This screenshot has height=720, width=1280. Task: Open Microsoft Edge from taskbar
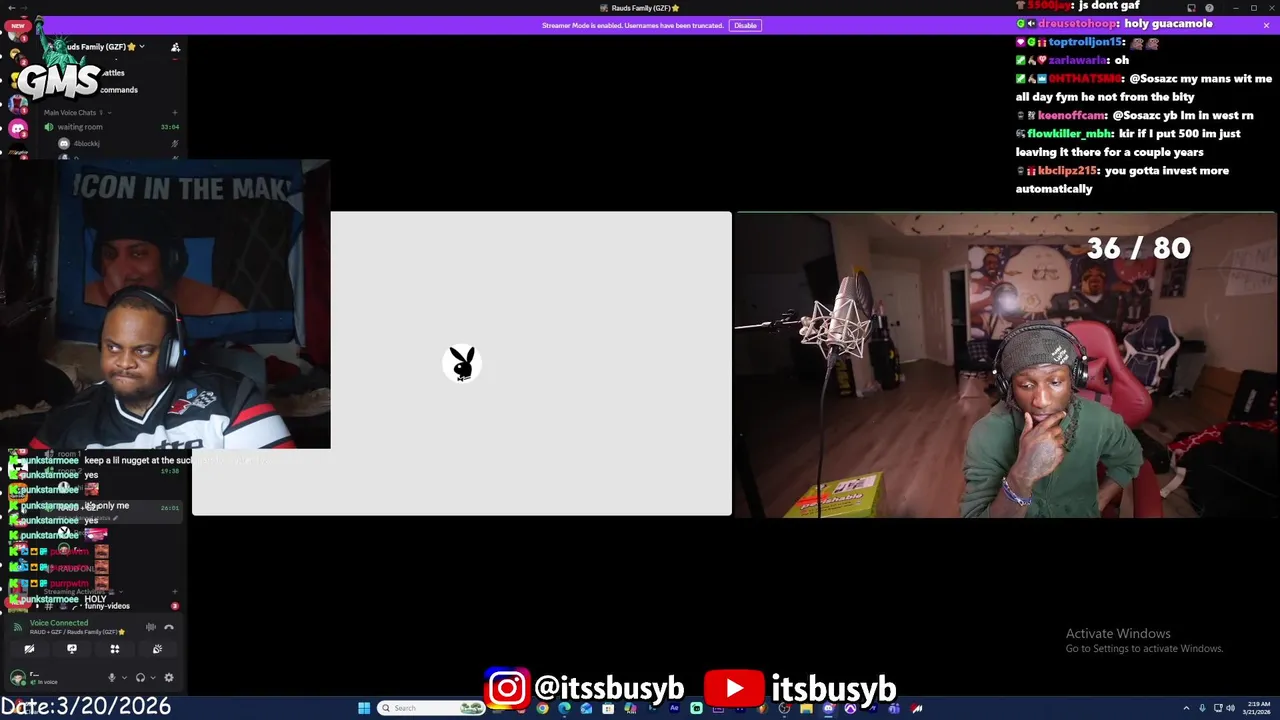click(564, 708)
